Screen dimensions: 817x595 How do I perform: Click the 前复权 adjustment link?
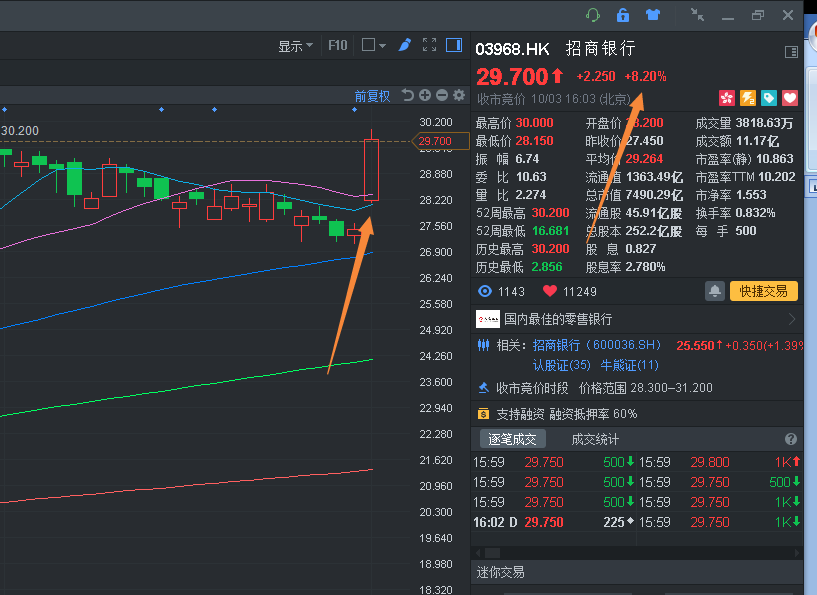(372, 96)
